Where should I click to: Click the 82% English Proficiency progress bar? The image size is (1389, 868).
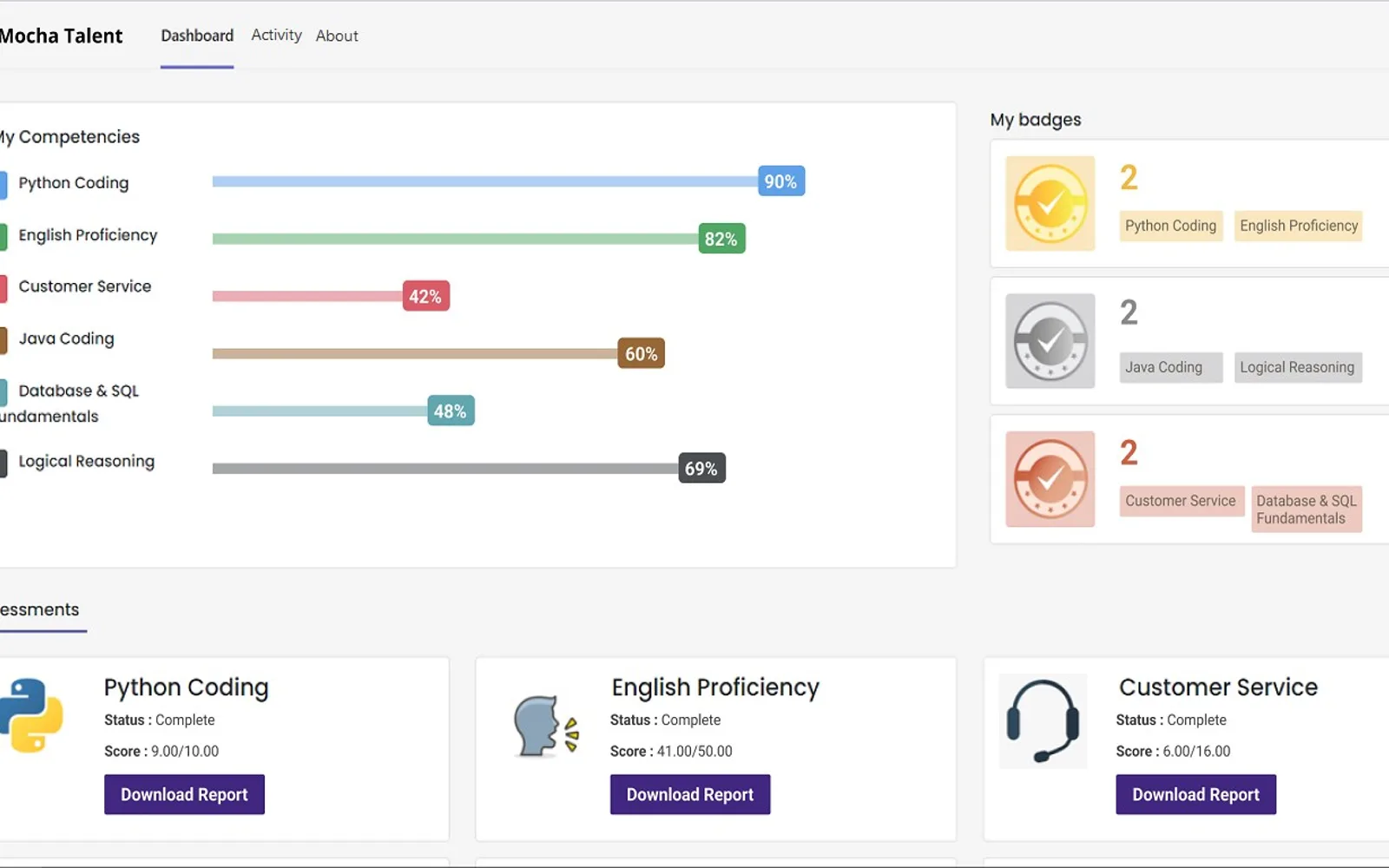tap(478, 239)
